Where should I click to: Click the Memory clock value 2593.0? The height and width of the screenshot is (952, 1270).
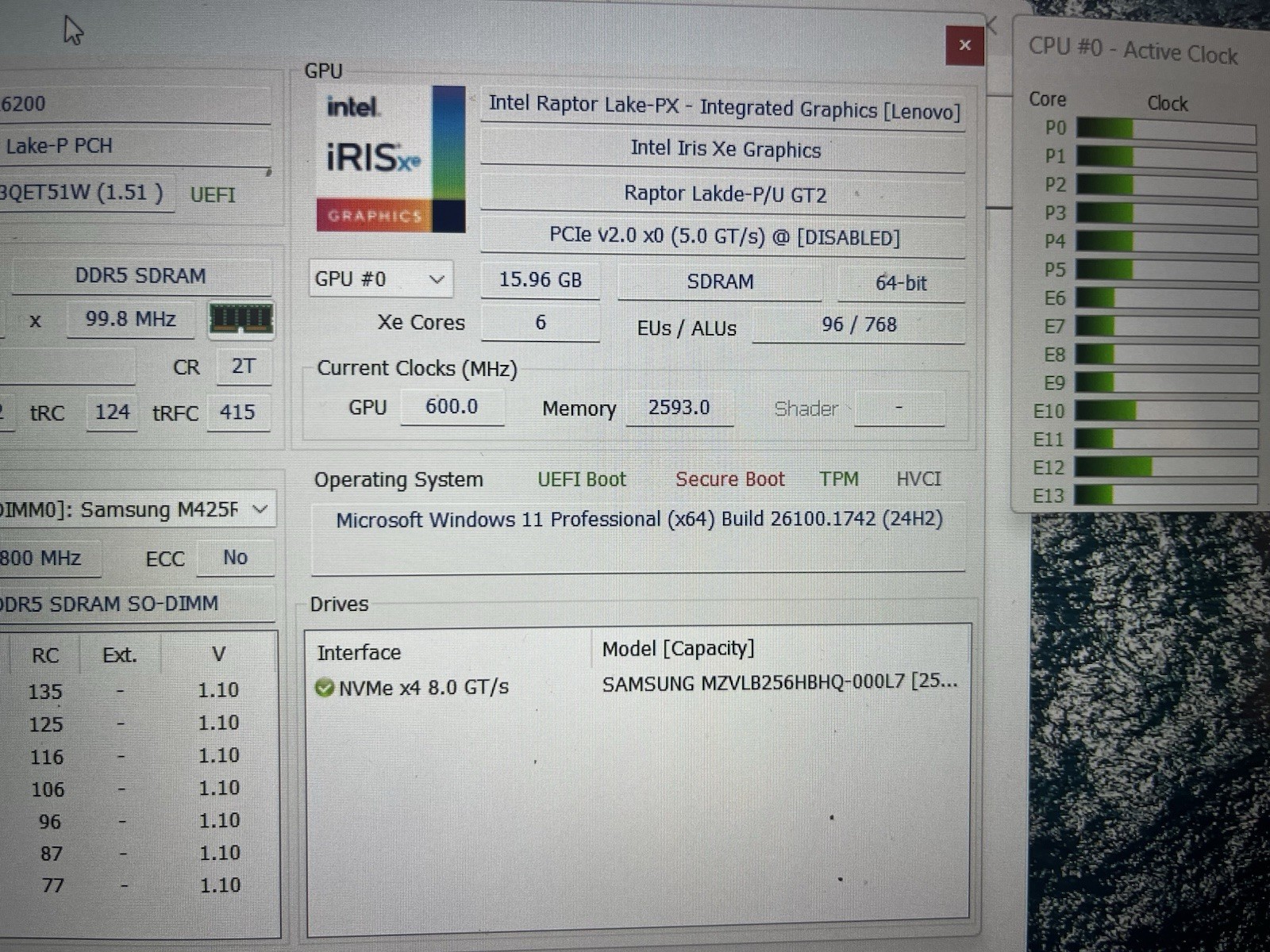click(679, 408)
